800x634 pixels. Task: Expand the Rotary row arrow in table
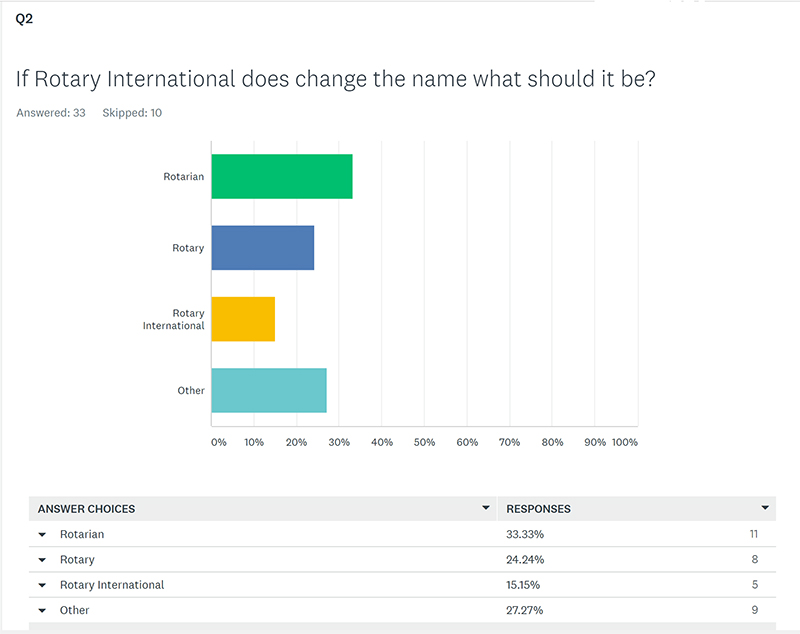coord(43,560)
